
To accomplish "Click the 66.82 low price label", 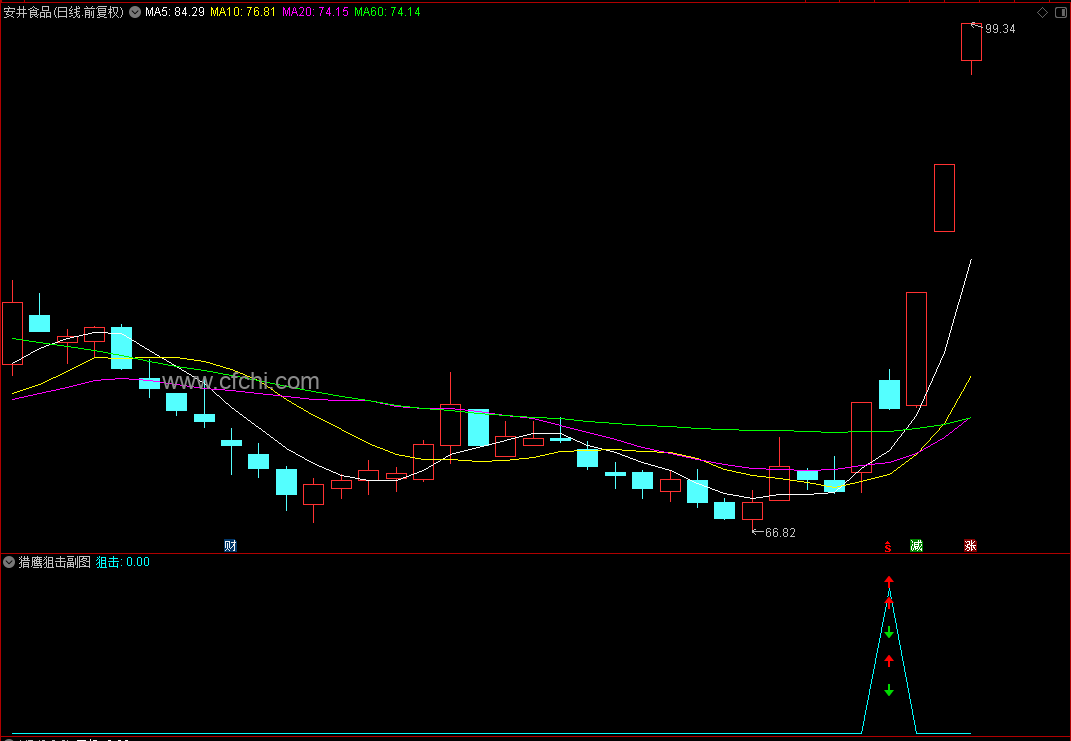I will 780,533.
